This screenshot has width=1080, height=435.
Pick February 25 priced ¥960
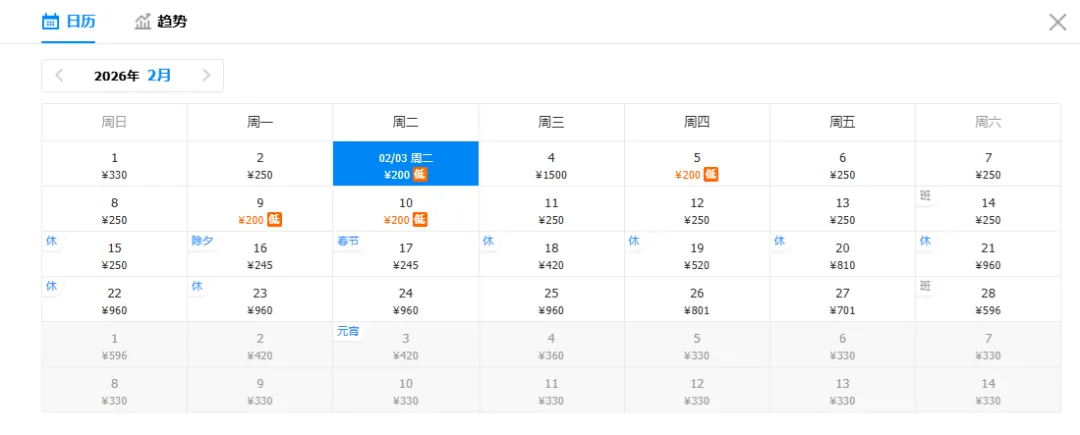pyautogui.click(x=551, y=299)
